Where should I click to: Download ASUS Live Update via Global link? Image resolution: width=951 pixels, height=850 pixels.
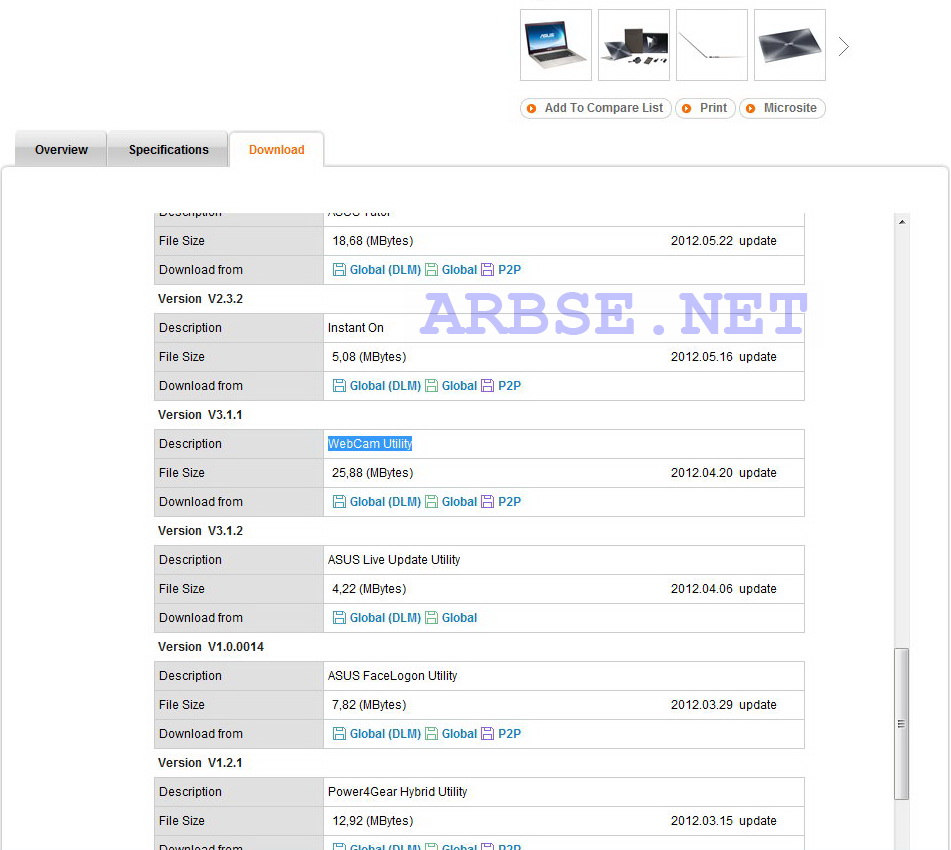[x=459, y=618]
